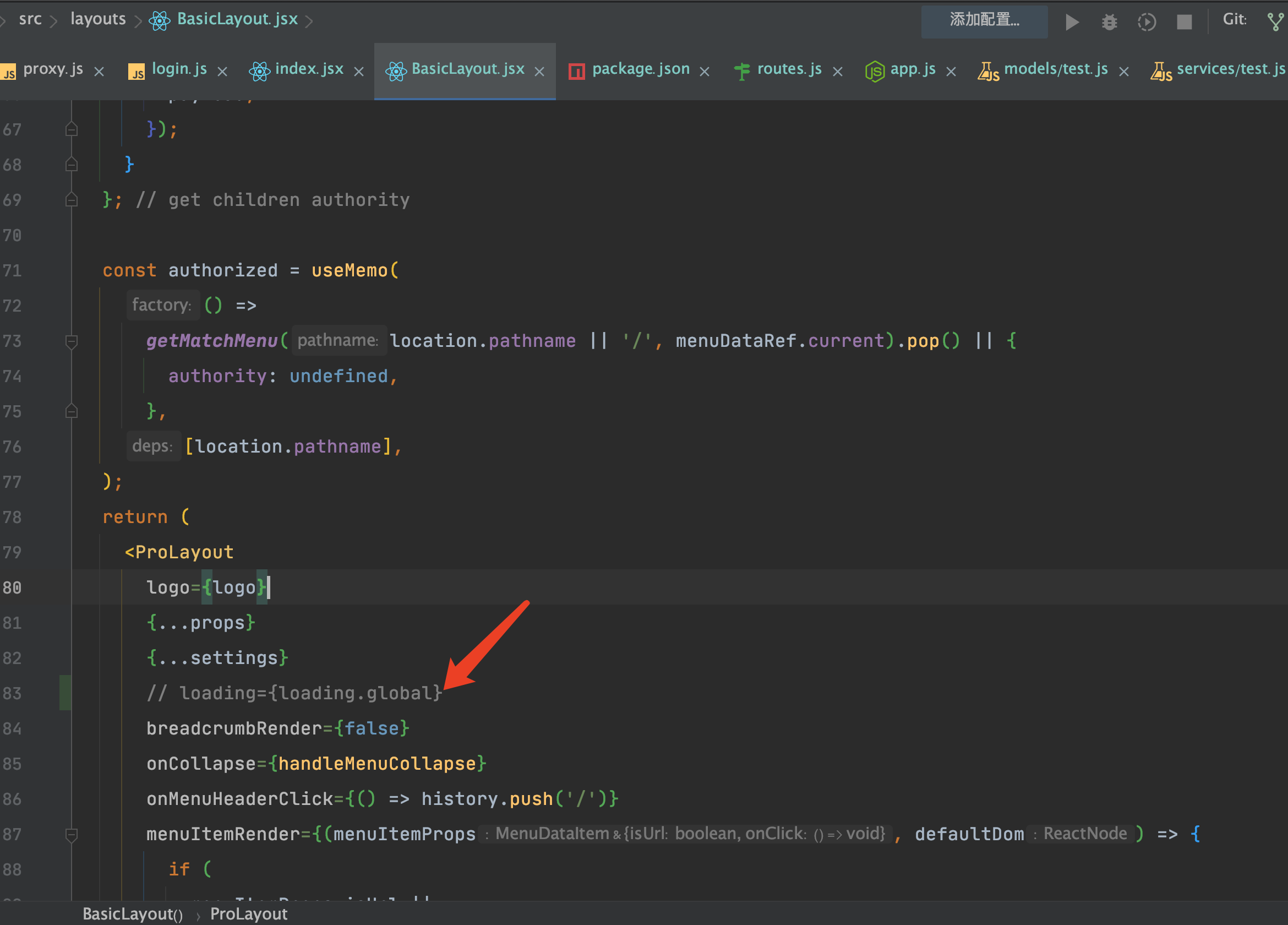The height and width of the screenshot is (925, 1288).
Task: Click the profile/run with coverage circular icon
Action: pos(1147,21)
